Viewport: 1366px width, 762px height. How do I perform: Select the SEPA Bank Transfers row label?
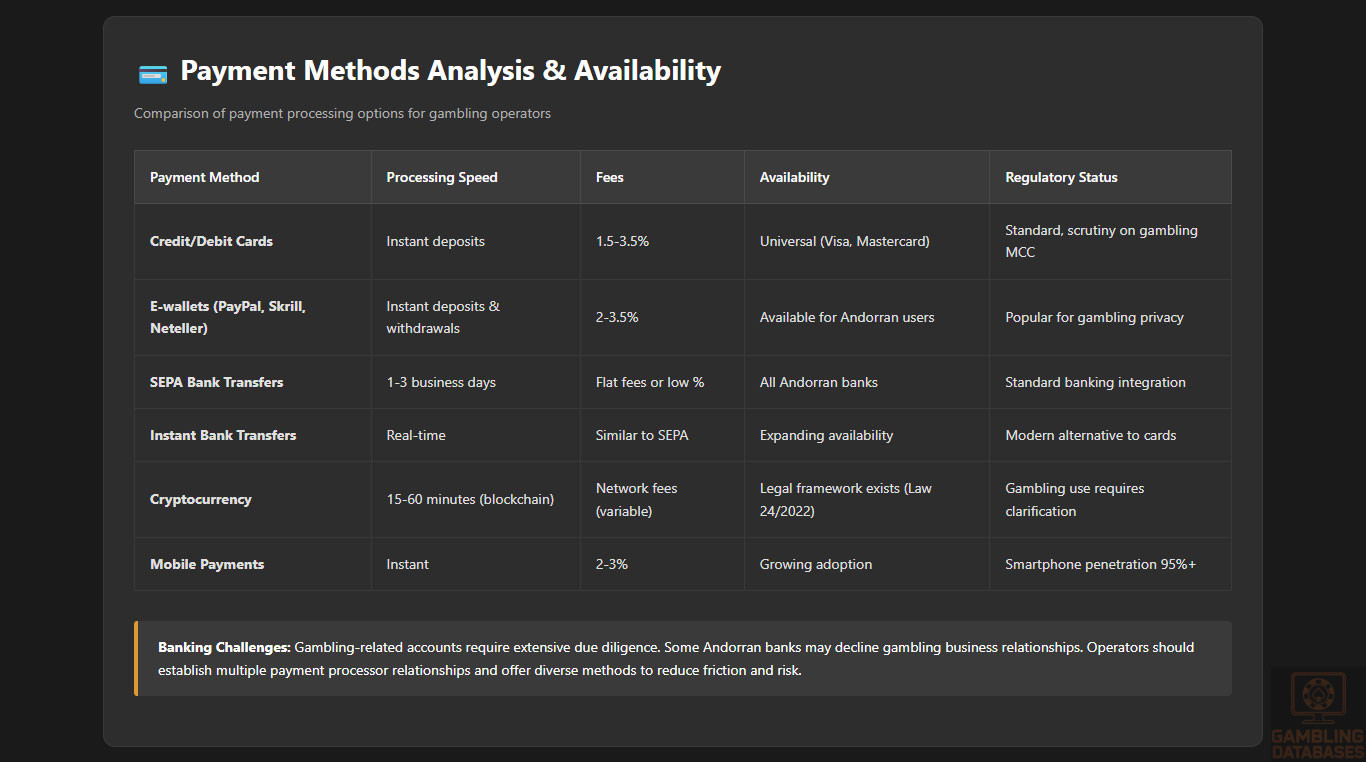tap(216, 382)
